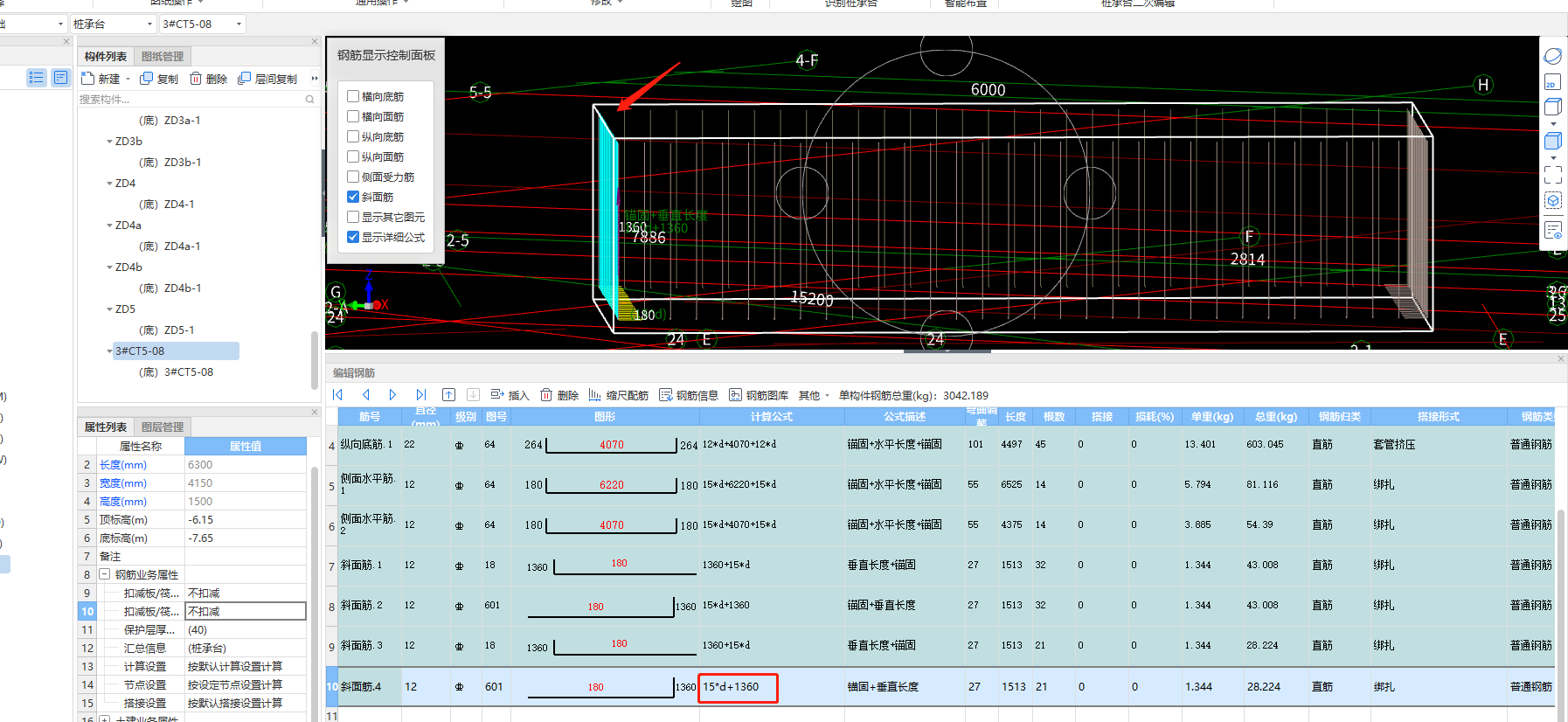Select tree item (底) ZD3a-1
The image size is (1568, 722).
point(170,121)
